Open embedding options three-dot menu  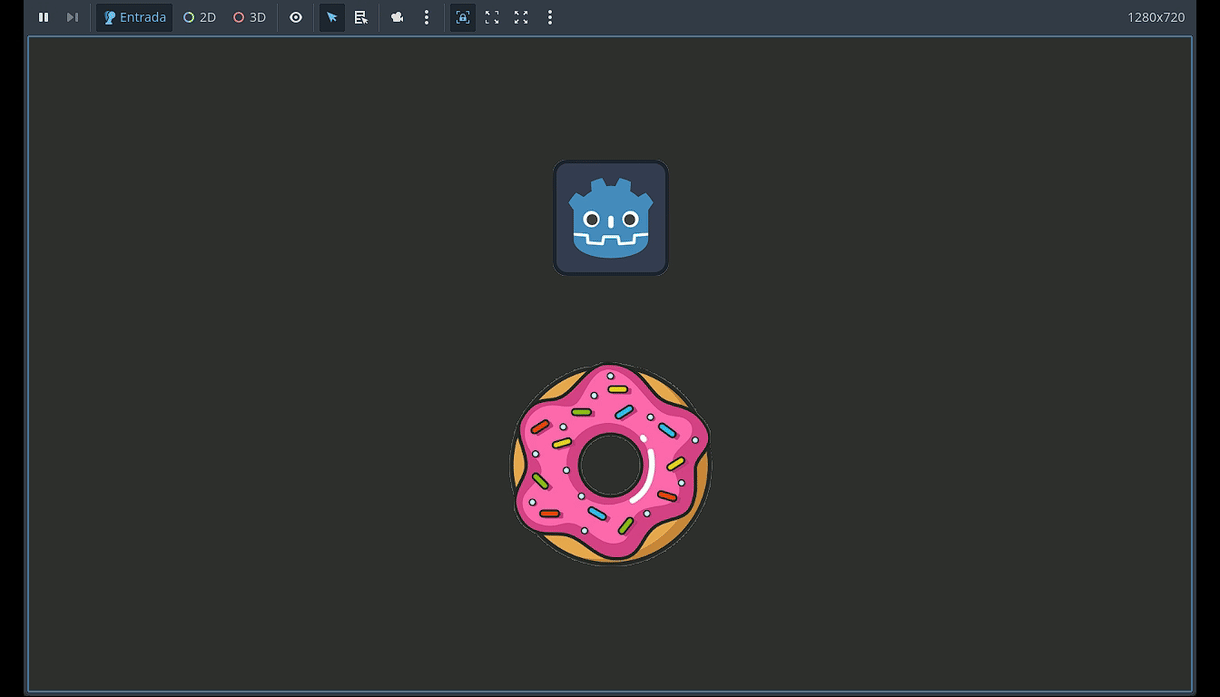click(x=550, y=17)
